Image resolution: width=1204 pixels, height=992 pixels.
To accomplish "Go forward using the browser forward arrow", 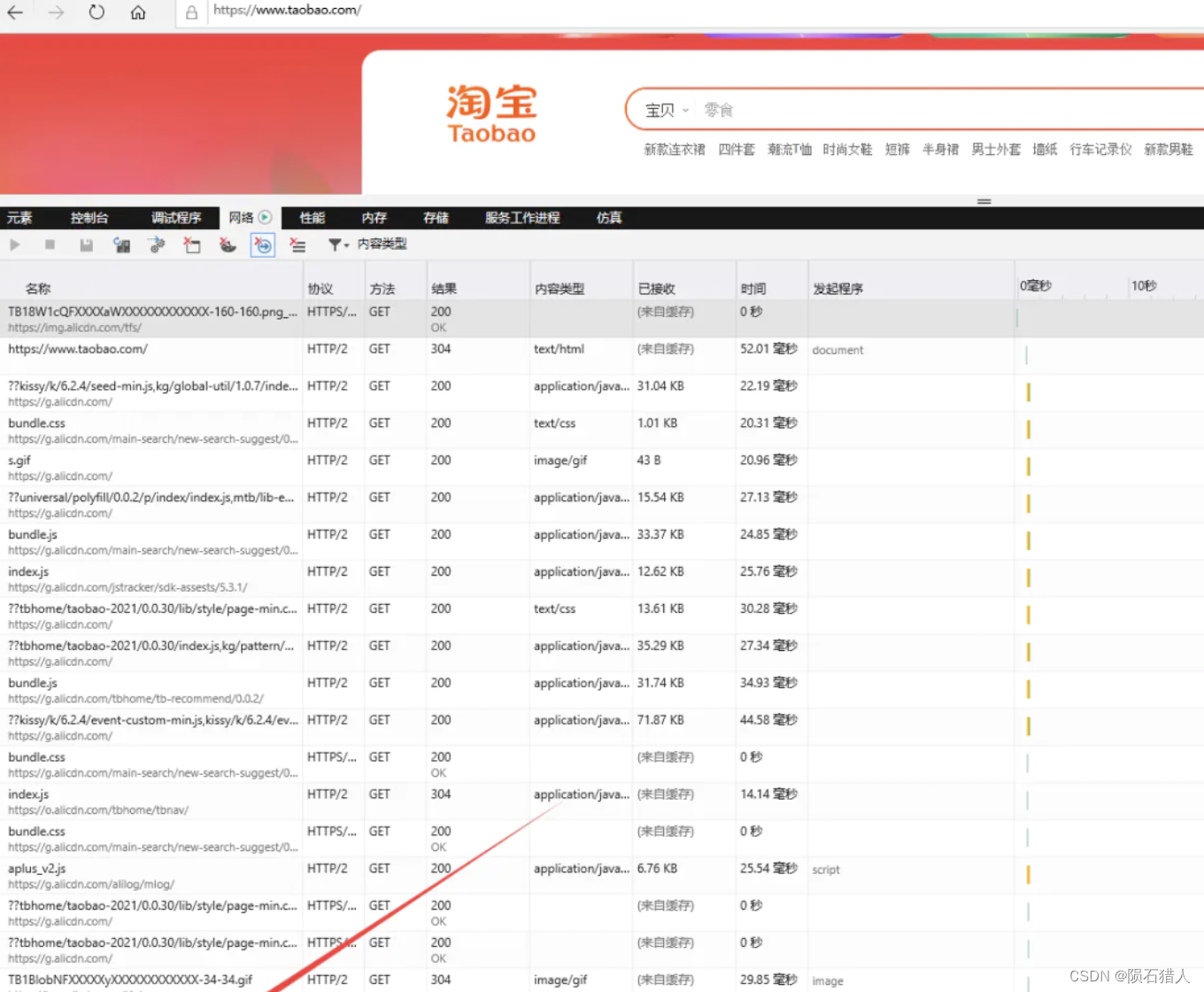I will coord(56,12).
